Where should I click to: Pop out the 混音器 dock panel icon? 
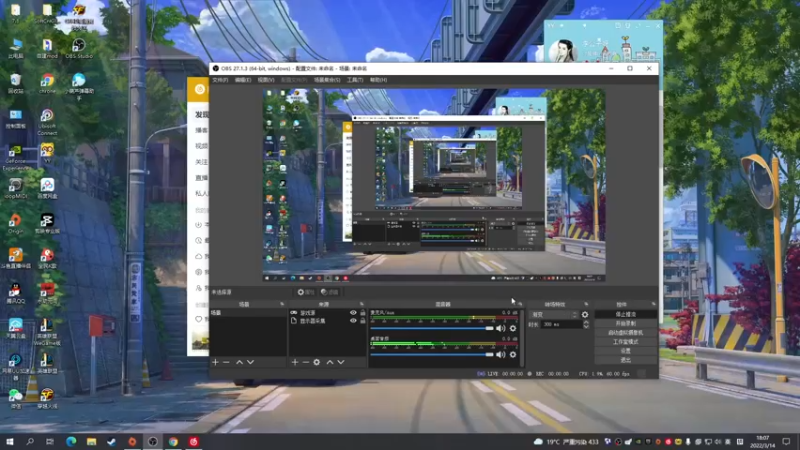[x=520, y=304]
